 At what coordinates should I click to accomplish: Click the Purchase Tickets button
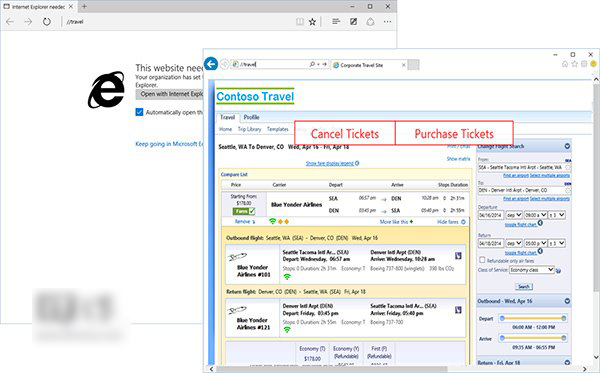pos(454,134)
